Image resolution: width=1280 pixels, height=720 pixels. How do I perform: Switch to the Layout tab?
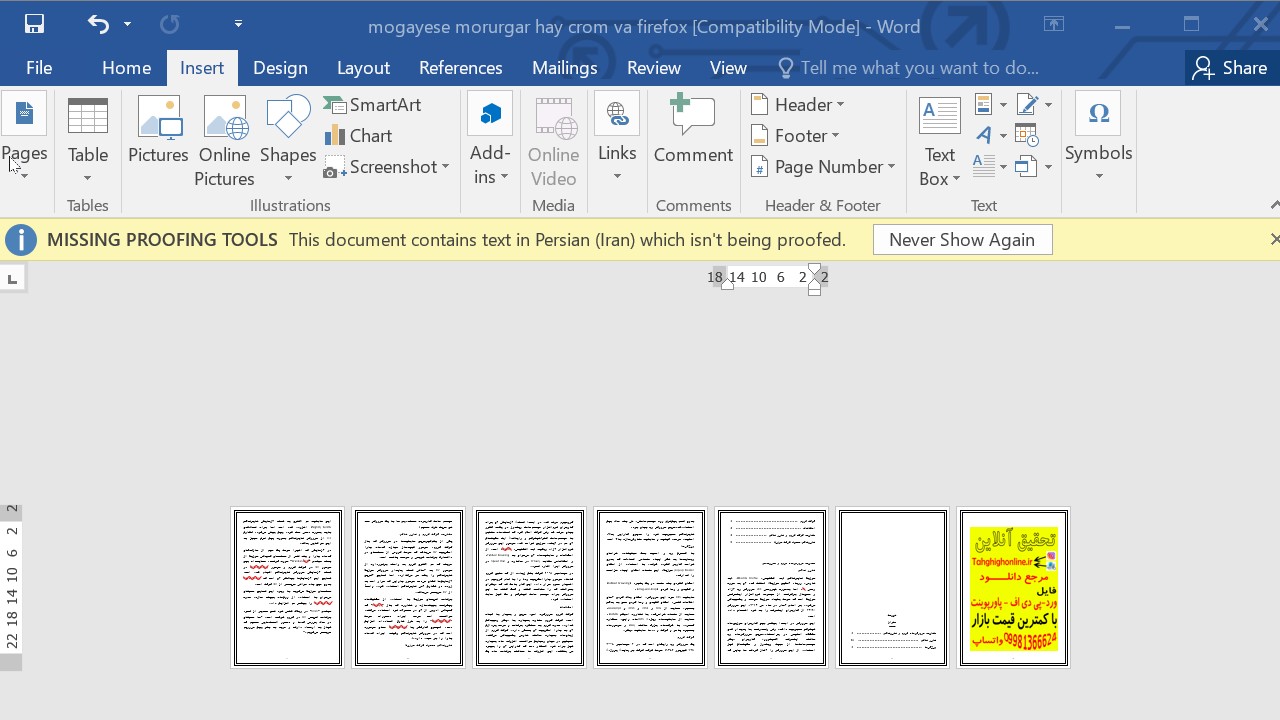(x=363, y=68)
